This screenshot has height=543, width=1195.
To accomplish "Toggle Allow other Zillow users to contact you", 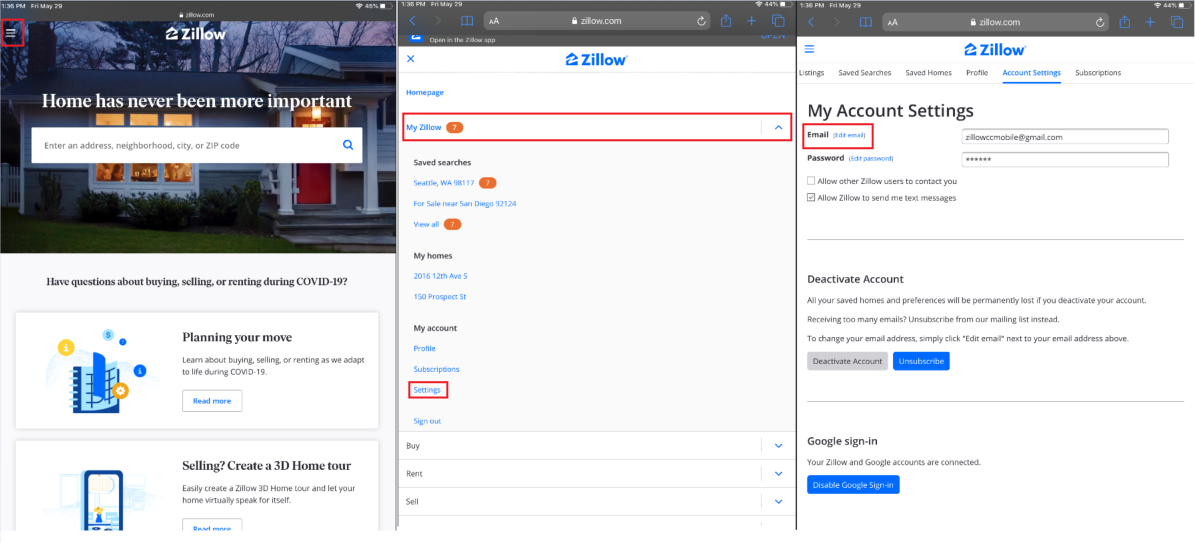I will click(x=811, y=181).
